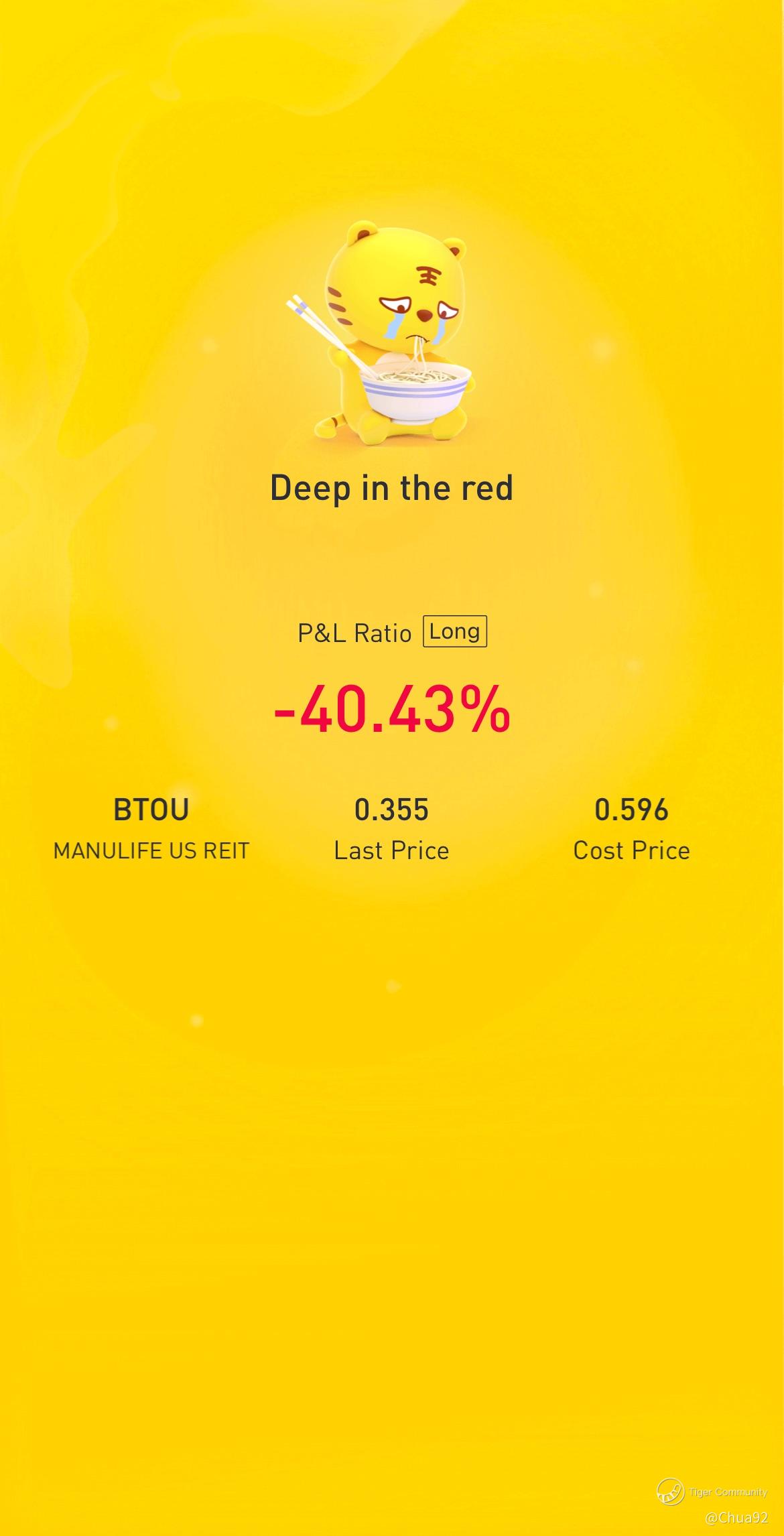This screenshot has width=784, height=1536.
Task: Click the tiger mascot's left ear
Action: (x=363, y=234)
